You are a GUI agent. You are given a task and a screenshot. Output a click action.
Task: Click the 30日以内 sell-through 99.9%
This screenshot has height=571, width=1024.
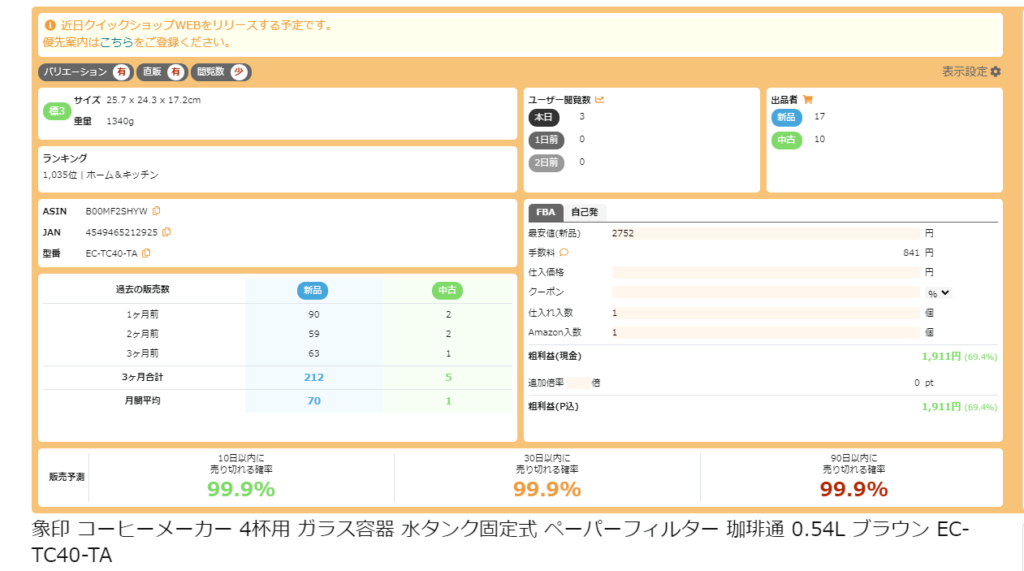[547, 489]
